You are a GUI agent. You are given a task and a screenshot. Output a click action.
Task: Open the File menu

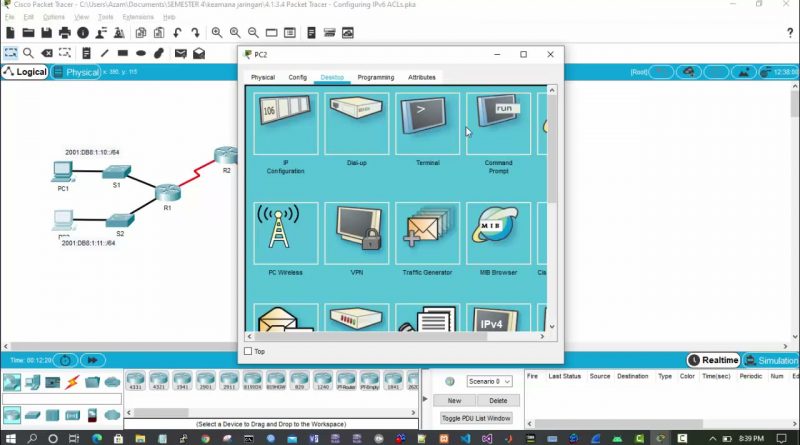(x=9, y=17)
